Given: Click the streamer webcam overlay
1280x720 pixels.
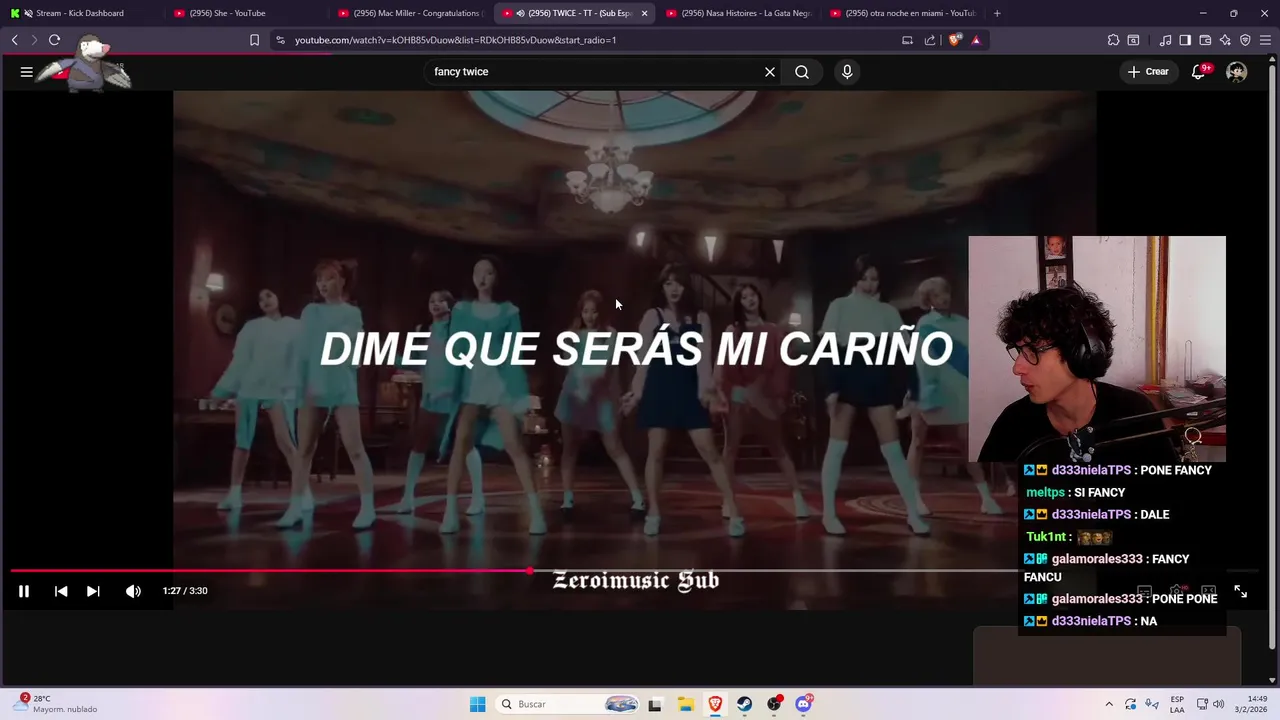Looking at the screenshot, I should 1097,349.
